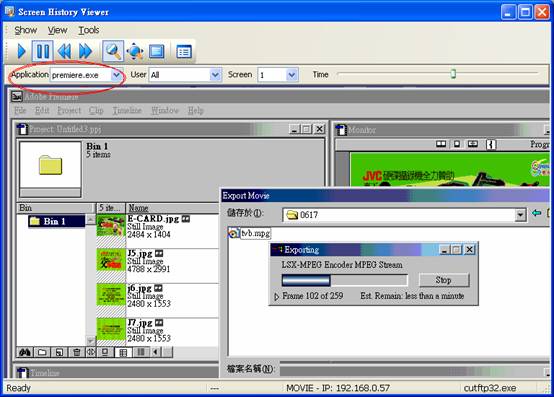Click the Delete trash can icon
554x397 pixels.
[76, 352]
